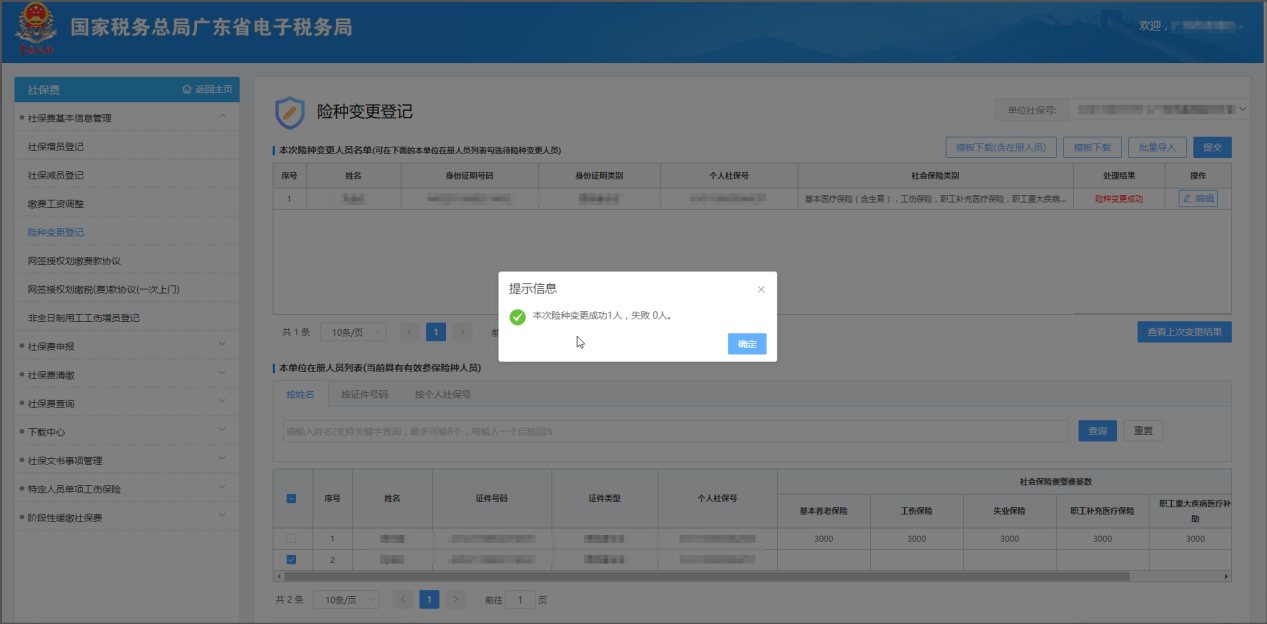1267x624 pixels.
Task: Close the 提示信息 dialog with X
Action: tap(761, 289)
